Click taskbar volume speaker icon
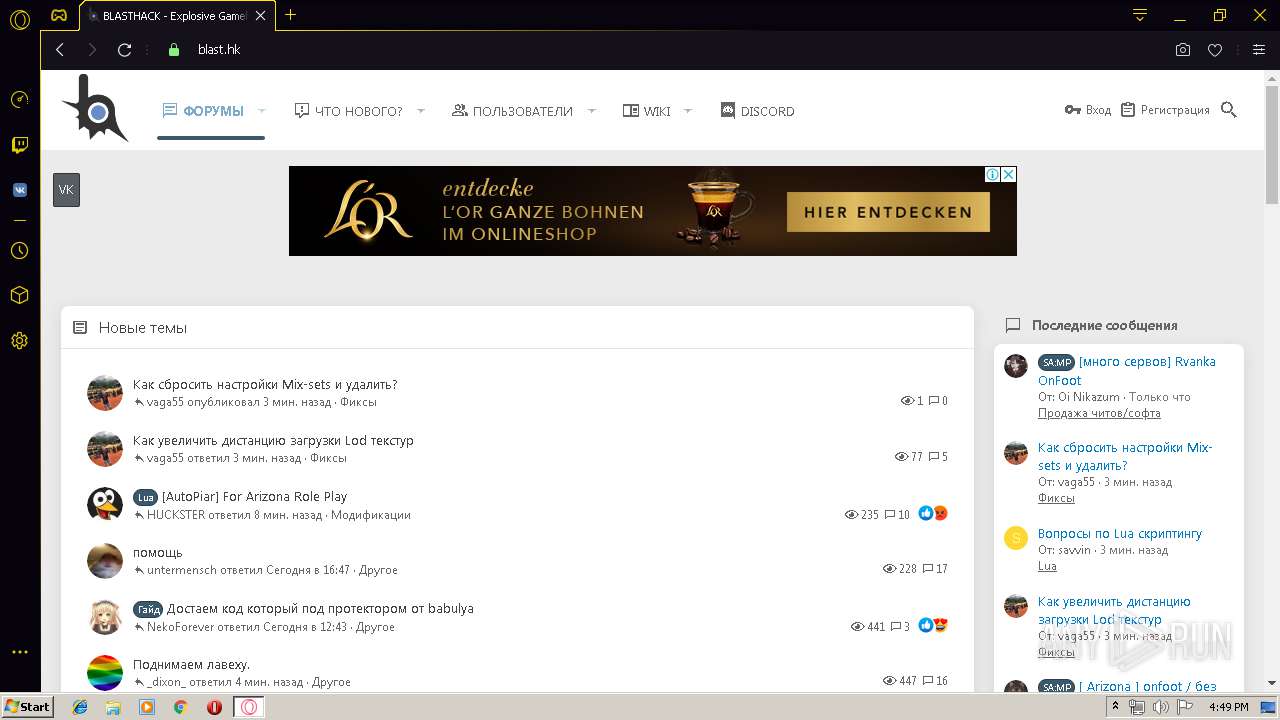This screenshot has height=720, width=1280. click(x=1161, y=707)
